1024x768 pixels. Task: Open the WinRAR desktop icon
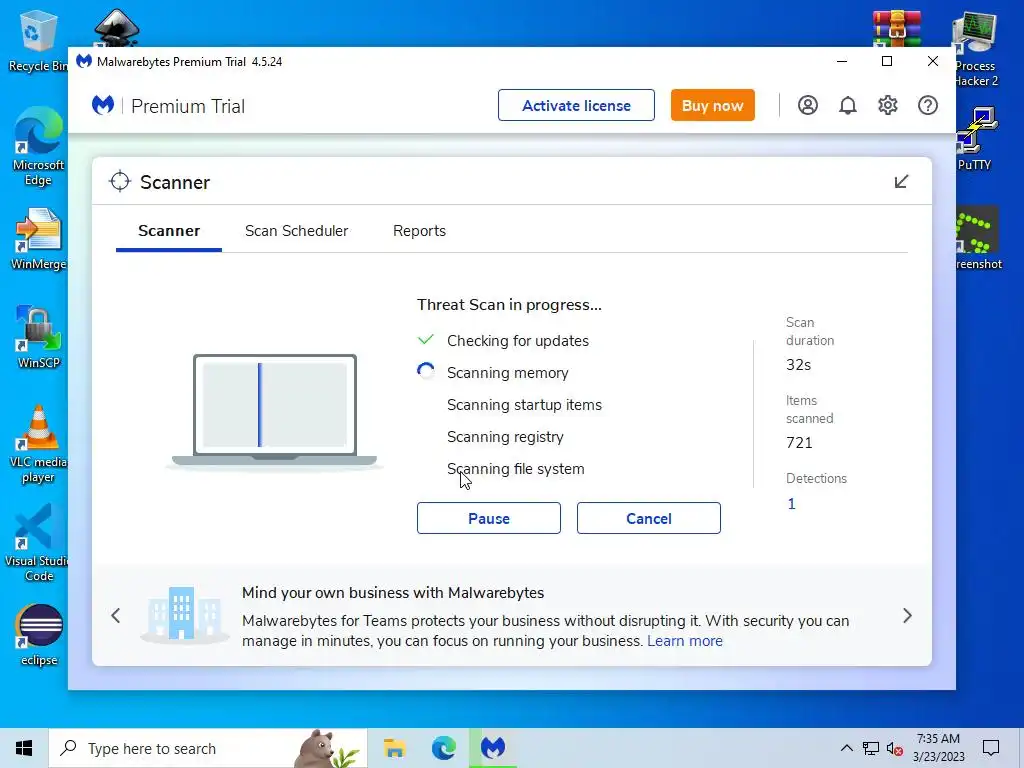(x=897, y=29)
